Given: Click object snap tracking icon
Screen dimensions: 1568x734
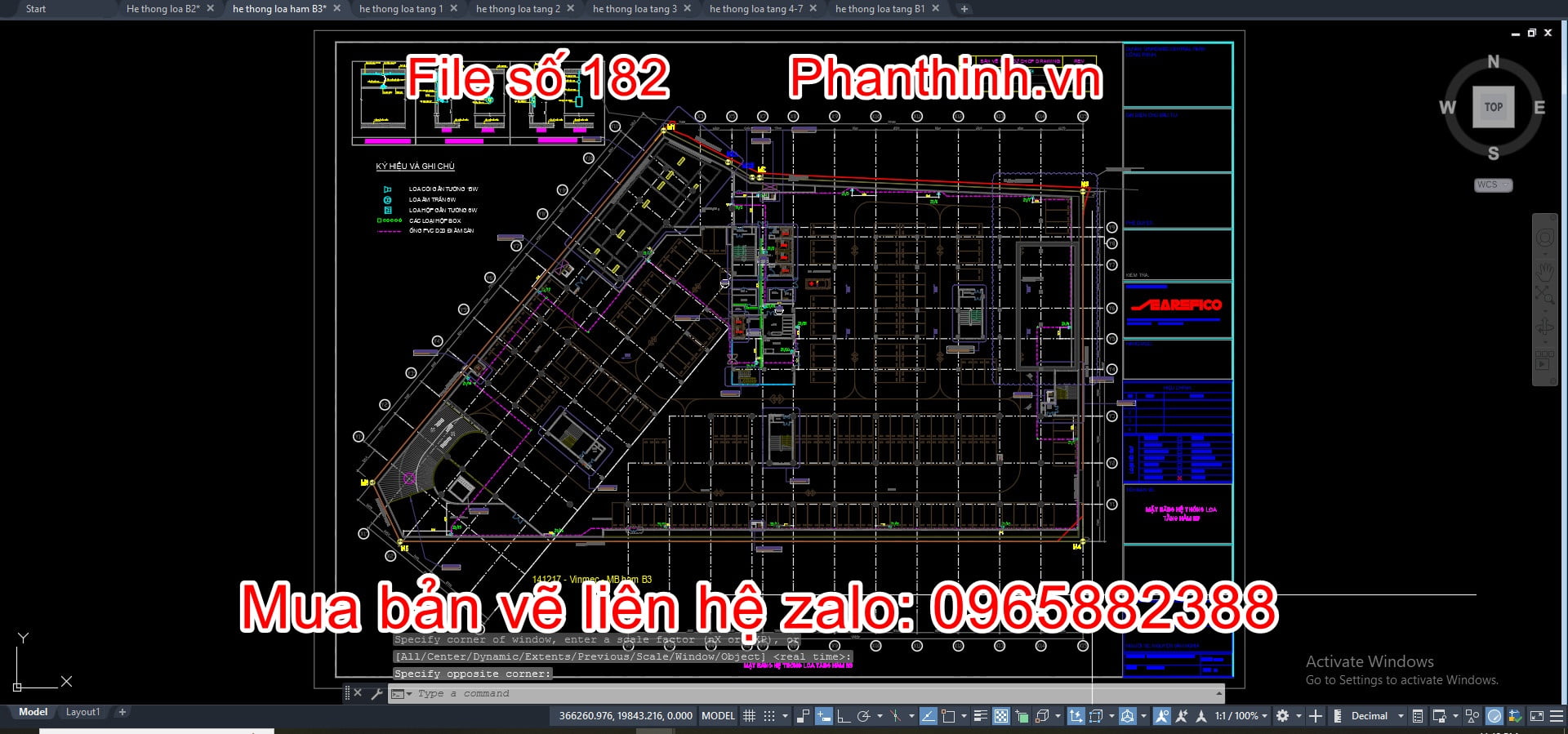Looking at the screenshot, I should pyautogui.click(x=928, y=716).
